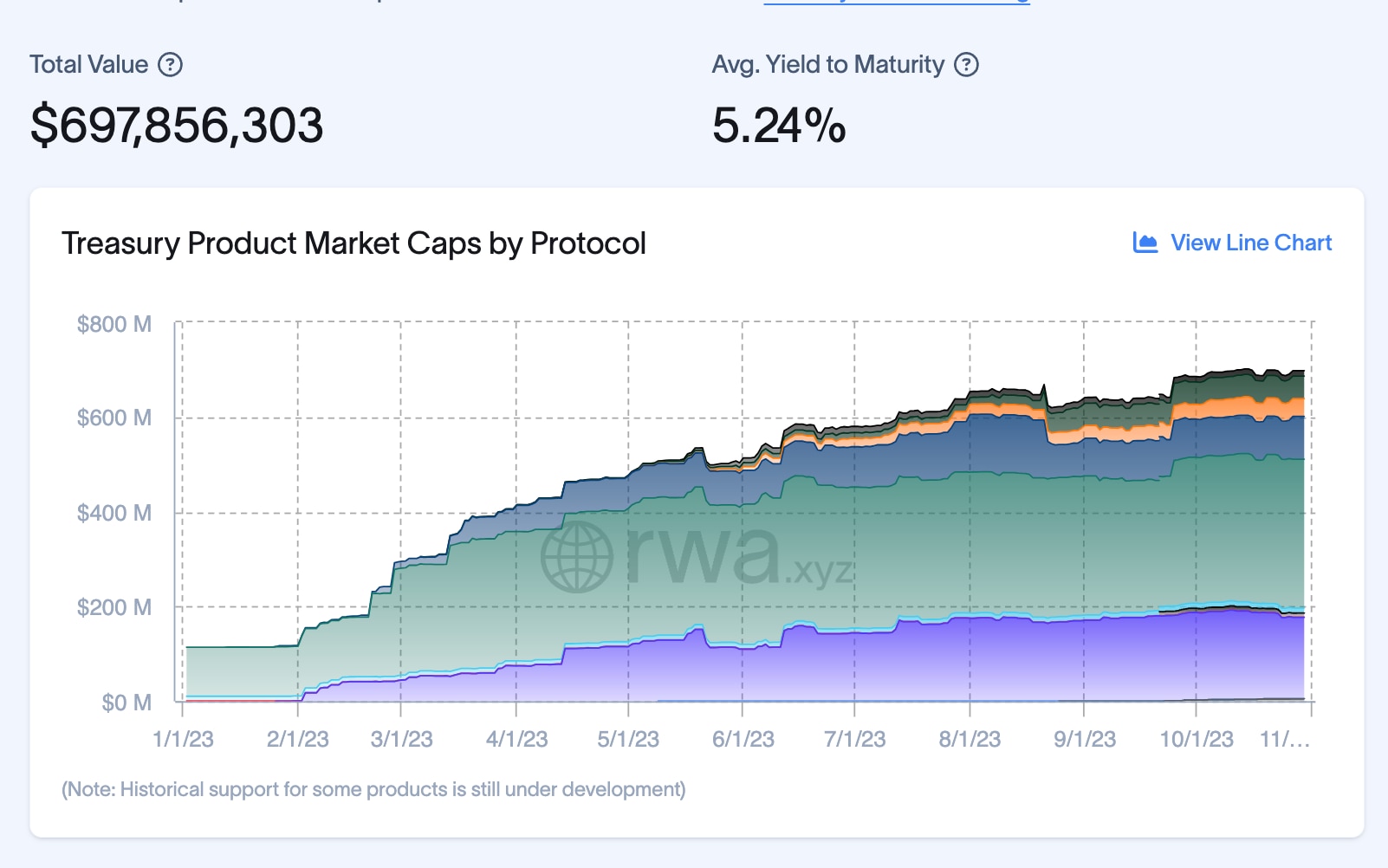The height and width of the screenshot is (868, 1388).
Task: Select the Treasury Product Market Caps by Protocol header
Action: [353, 243]
